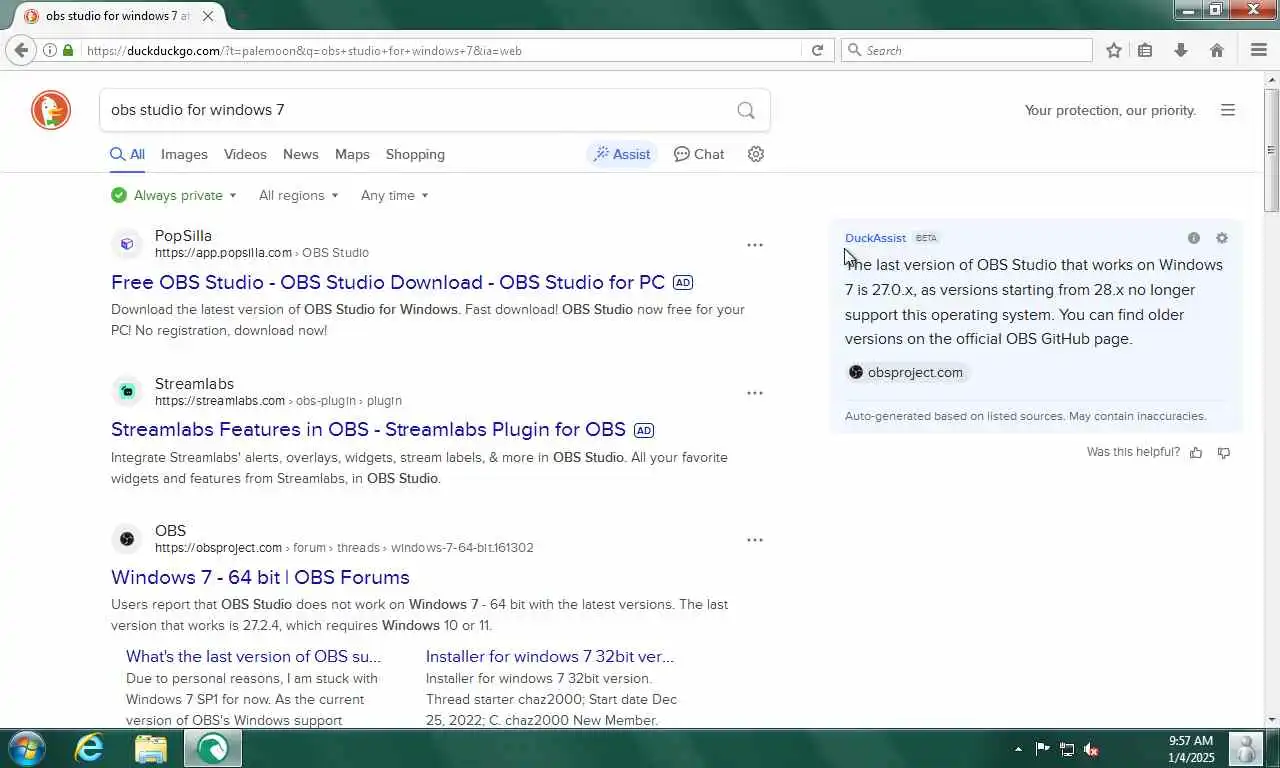
Task: Click the browser back arrow button
Action: click(21, 50)
